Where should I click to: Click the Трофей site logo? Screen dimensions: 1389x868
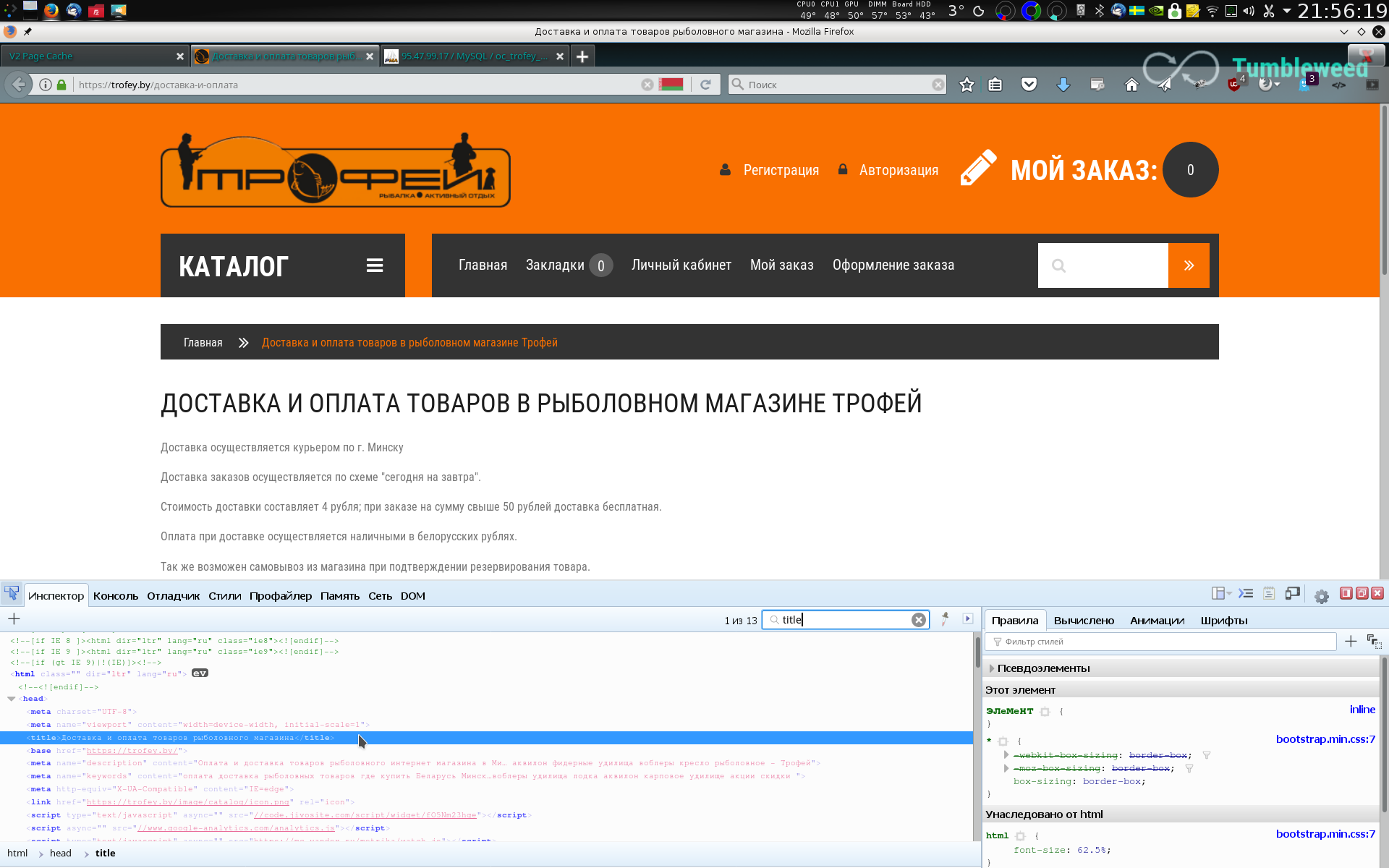click(x=335, y=170)
